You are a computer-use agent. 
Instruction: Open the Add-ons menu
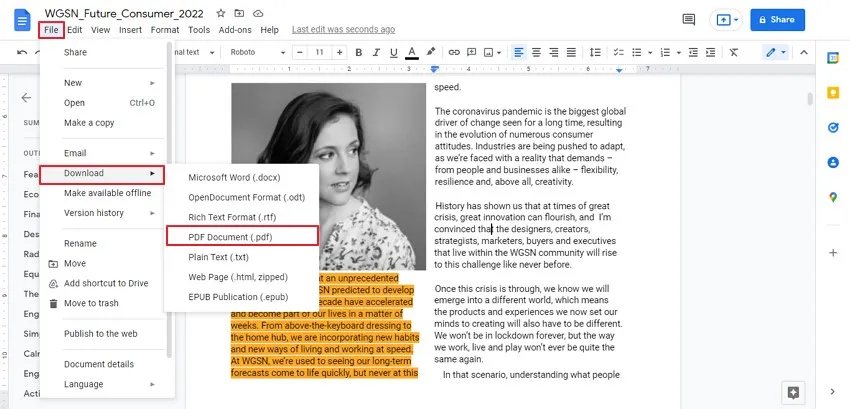point(235,30)
